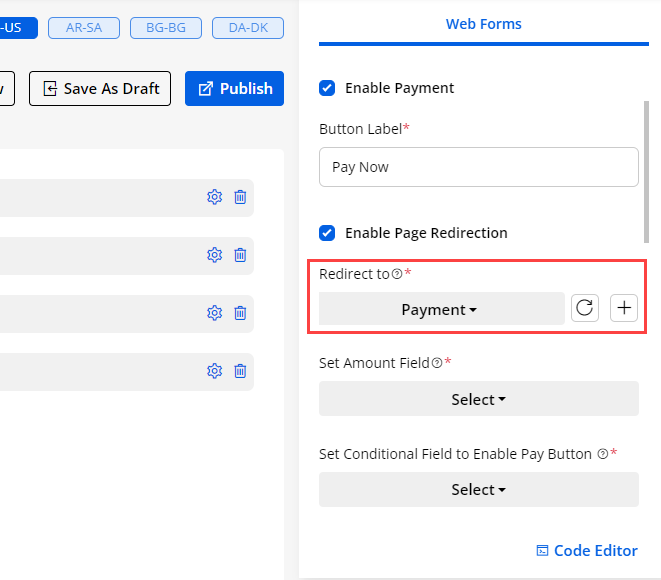661x580 pixels.
Task: Open settings gear for the fourth field row
Action: click(214, 371)
